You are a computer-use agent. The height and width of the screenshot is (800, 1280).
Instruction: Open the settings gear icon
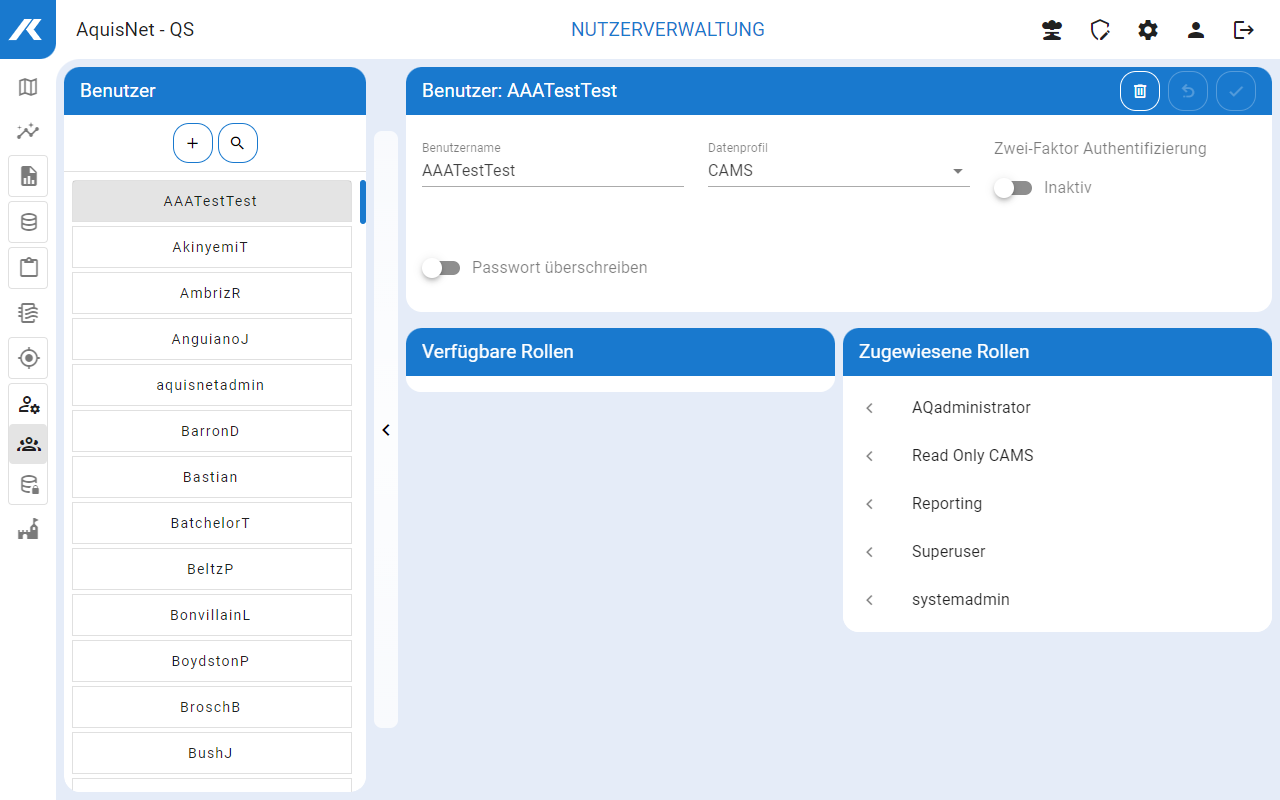tap(1148, 30)
